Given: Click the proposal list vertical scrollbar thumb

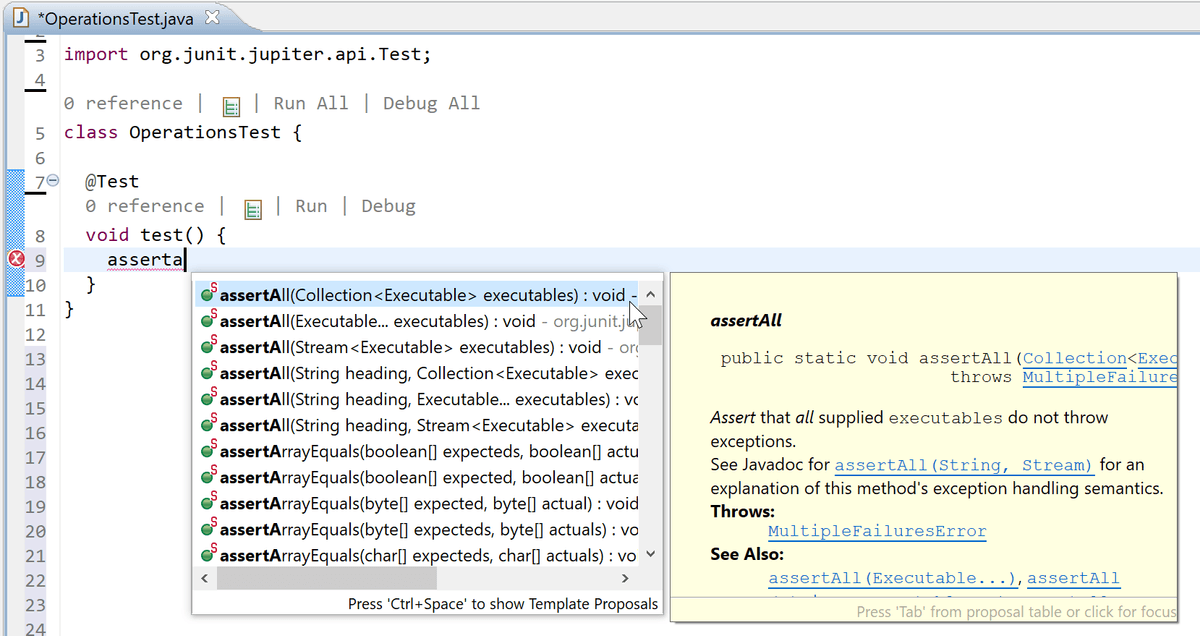Looking at the screenshot, I should click(651, 325).
